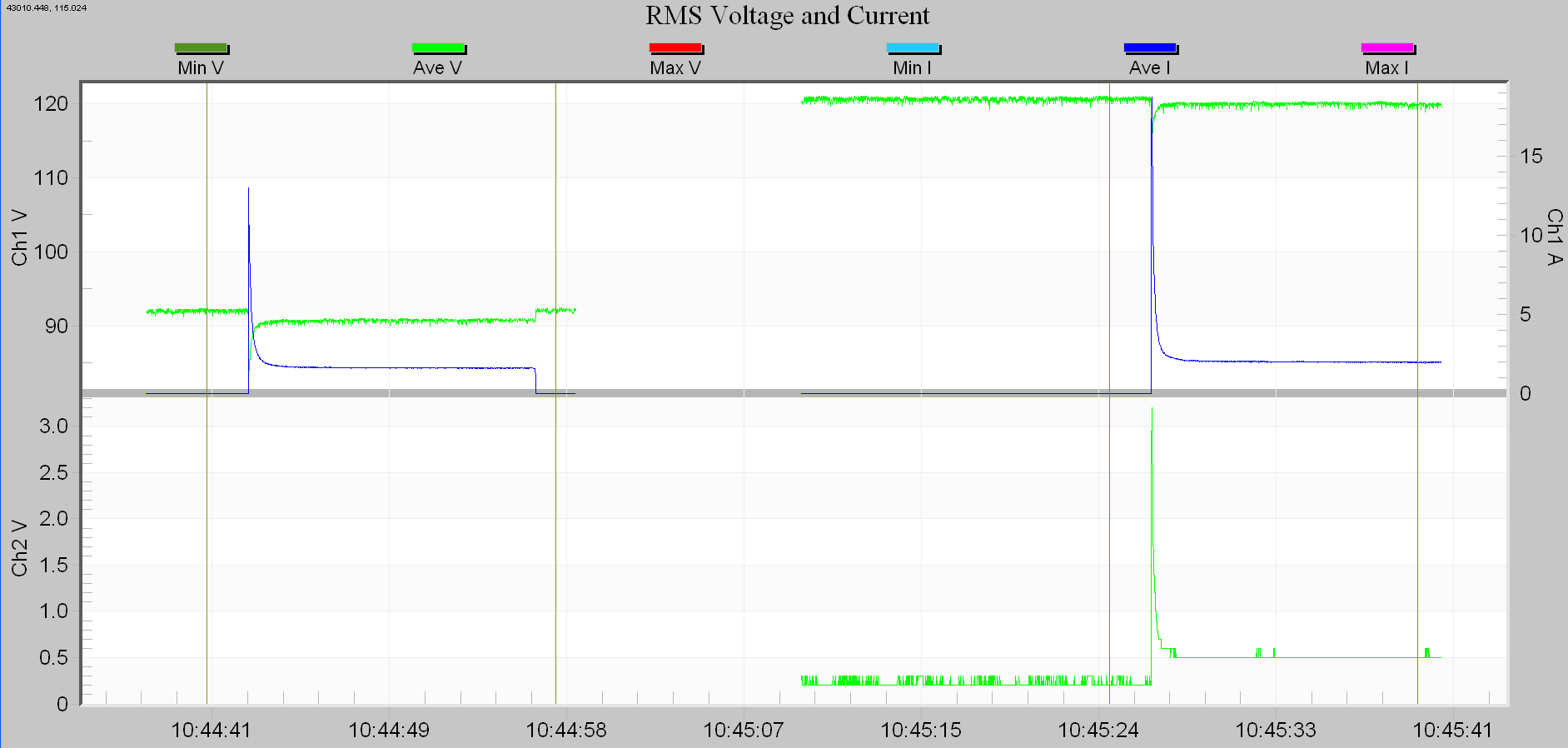Click the Ave I blue legend swatch
This screenshot has width=1568, height=748.
click(x=1150, y=48)
